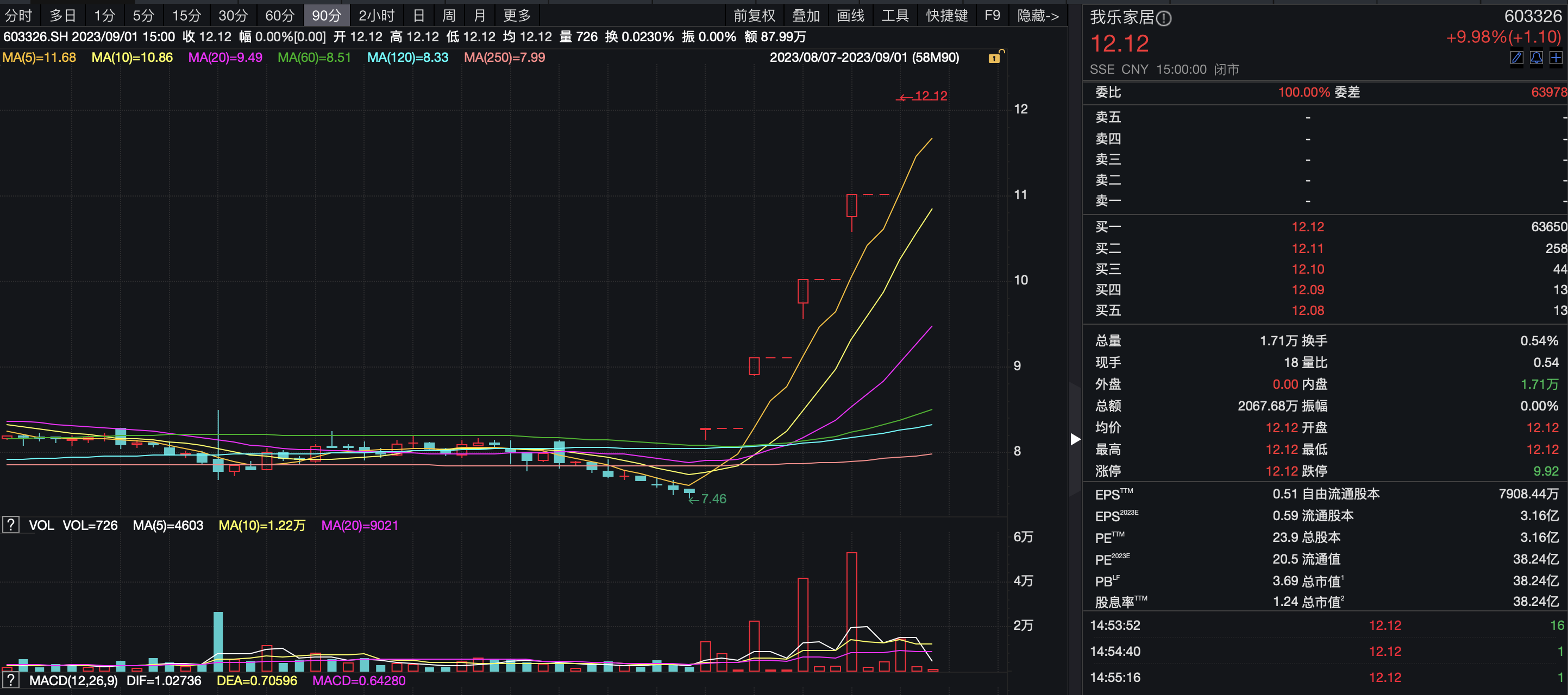Switch to the 日 daily chart tab

point(419,16)
